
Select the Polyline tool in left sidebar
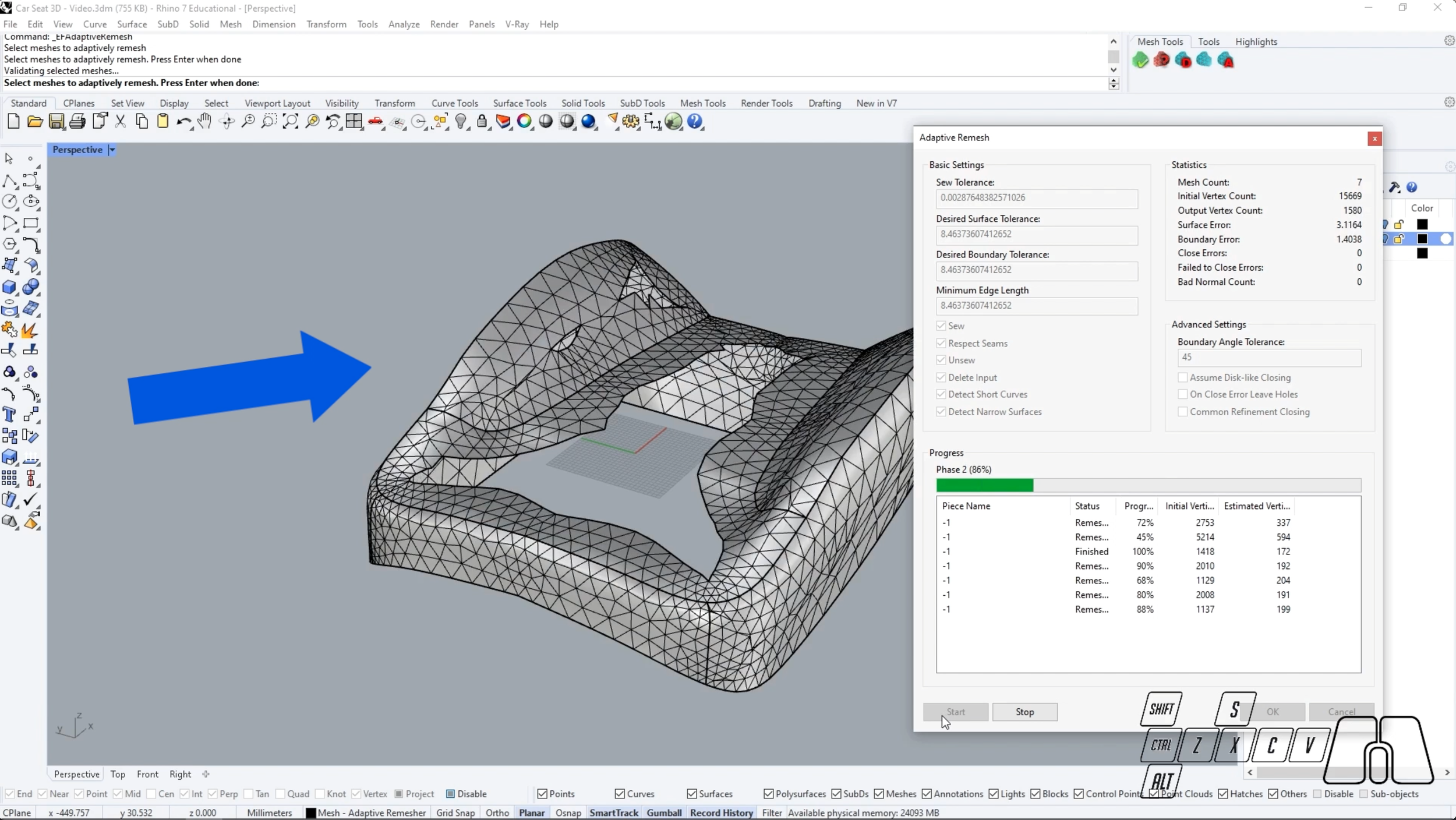(x=10, y=181)
